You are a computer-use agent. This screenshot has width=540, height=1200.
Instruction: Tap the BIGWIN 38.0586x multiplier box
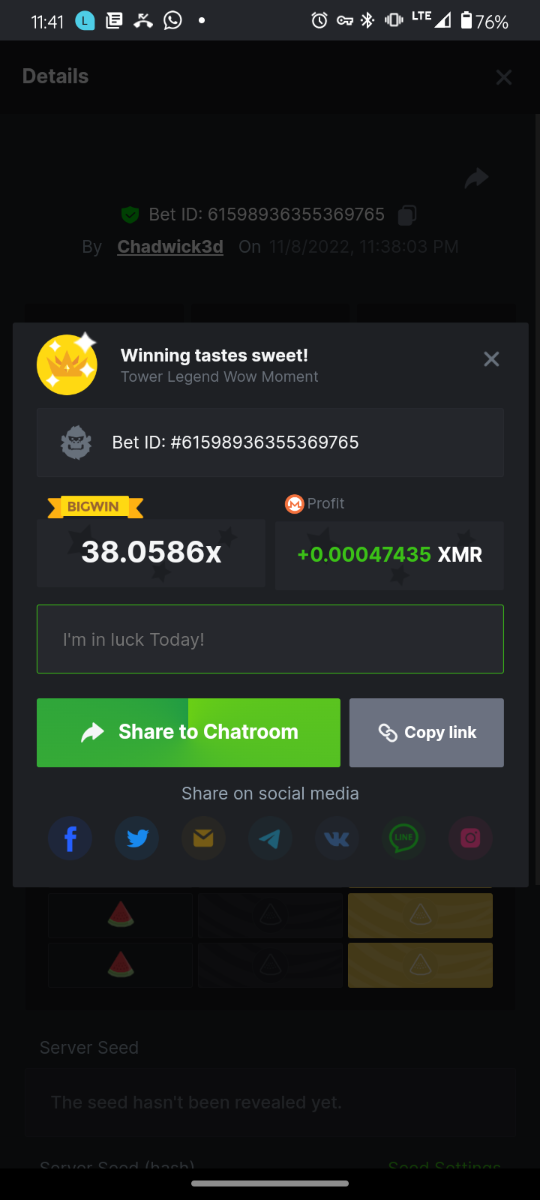(x=151, y=551)
